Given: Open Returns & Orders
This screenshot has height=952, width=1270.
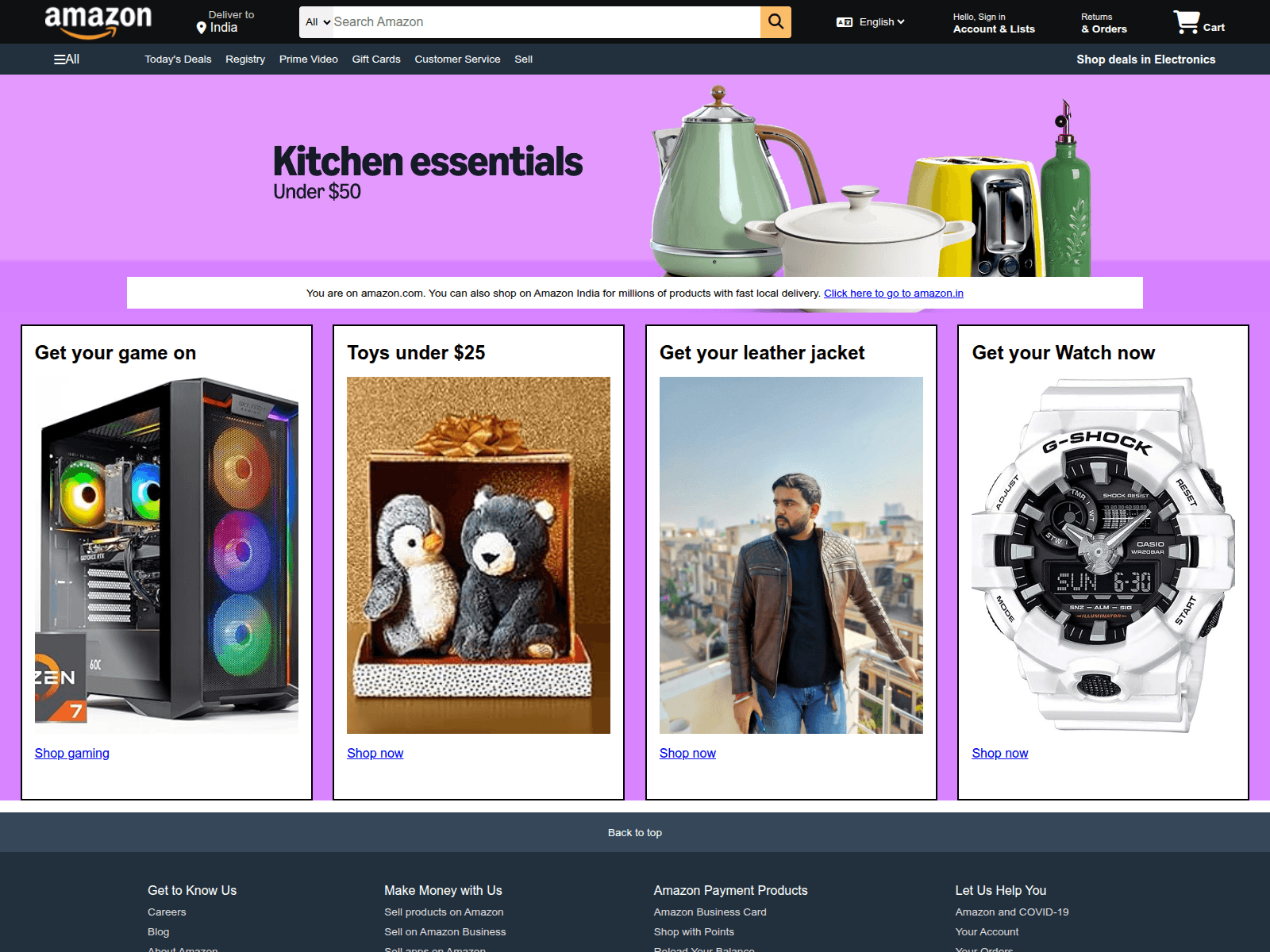Looking at the screenshot, I should click(1103, 23).
